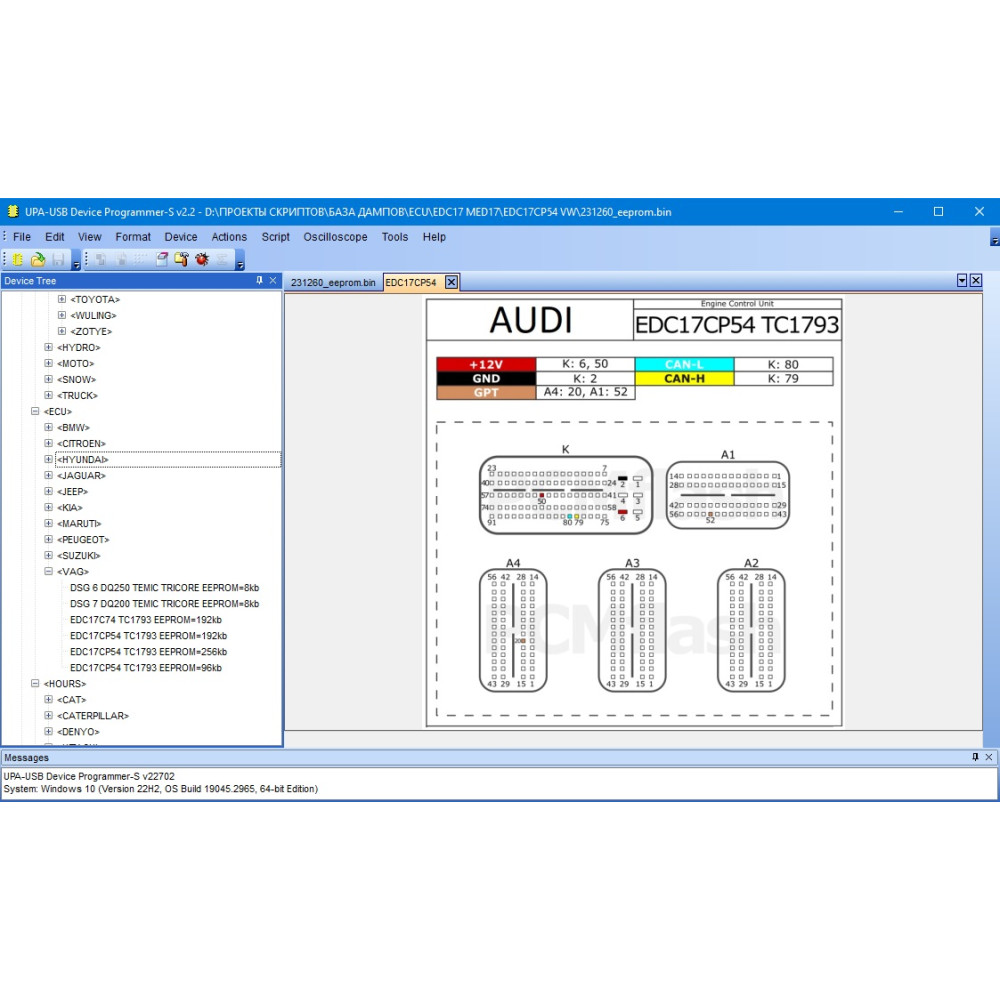1000x1000 pixels.
Task: Select EDC17CP54 TC1793 EEPROM=96kb
Action: [146, 668]
